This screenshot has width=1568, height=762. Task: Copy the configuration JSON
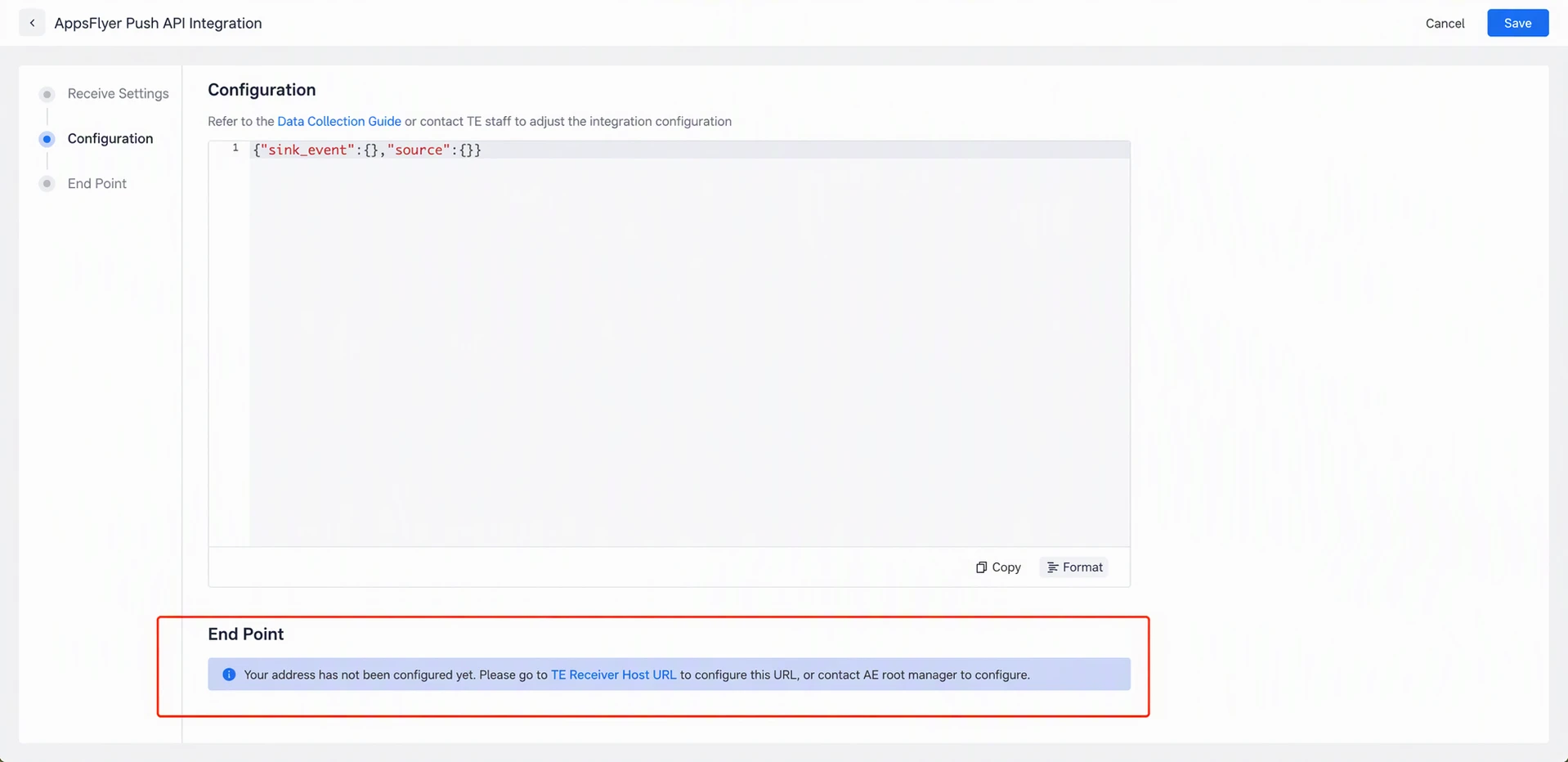point(998,567)
